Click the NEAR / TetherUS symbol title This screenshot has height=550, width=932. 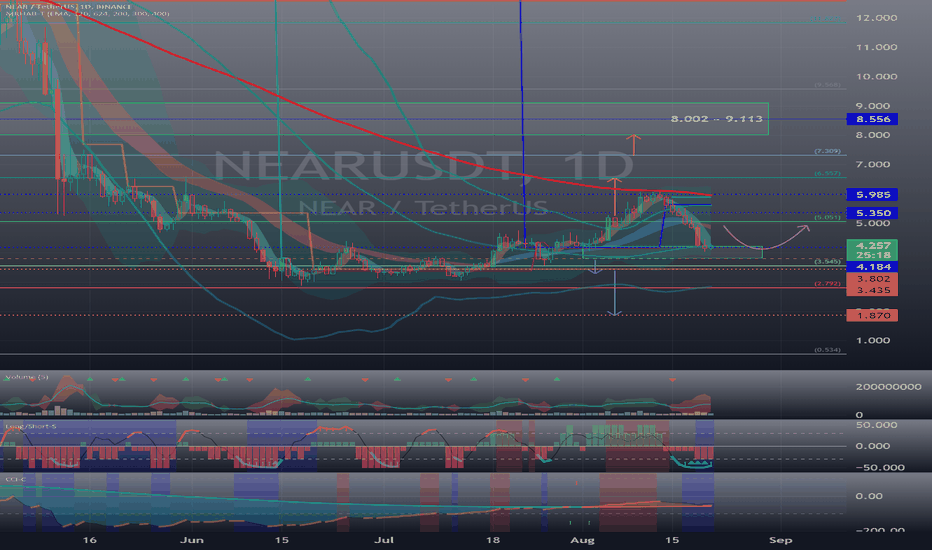coord(68,6)
